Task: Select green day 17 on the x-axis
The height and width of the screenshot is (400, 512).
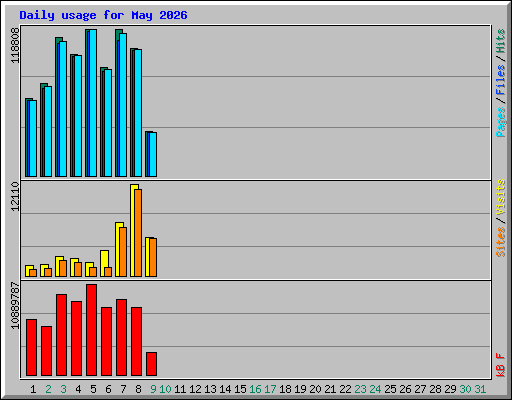Action: coord(270,389)
